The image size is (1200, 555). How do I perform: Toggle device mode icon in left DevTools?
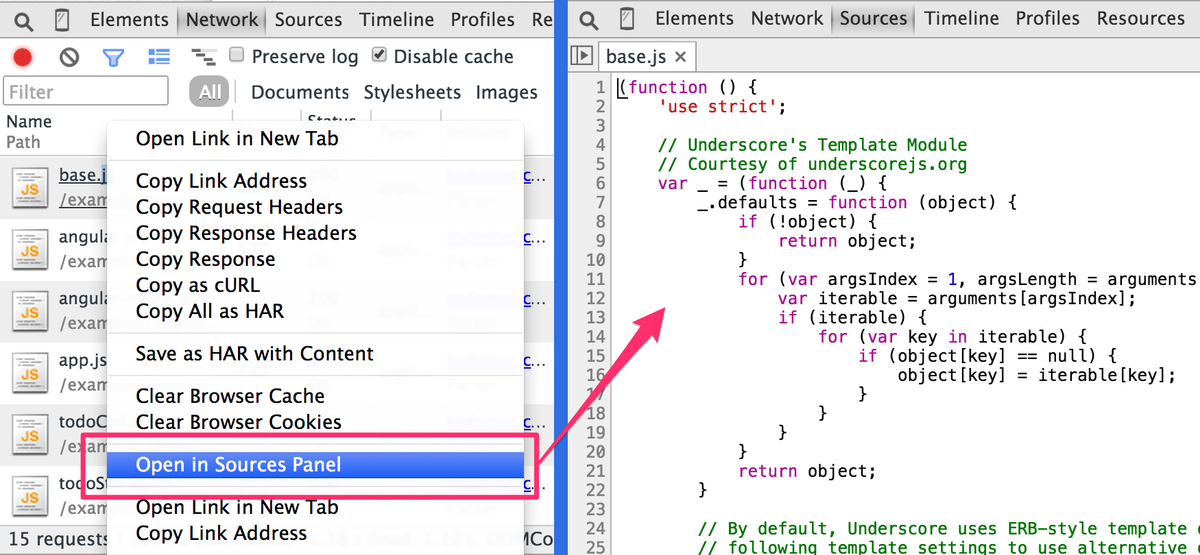coord(62,20)
